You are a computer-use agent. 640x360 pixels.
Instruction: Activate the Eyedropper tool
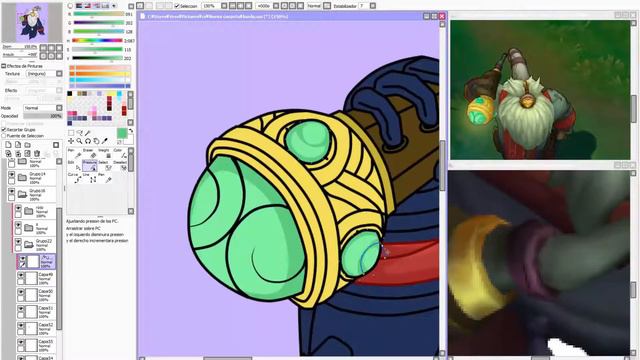[x=104, y=141]
